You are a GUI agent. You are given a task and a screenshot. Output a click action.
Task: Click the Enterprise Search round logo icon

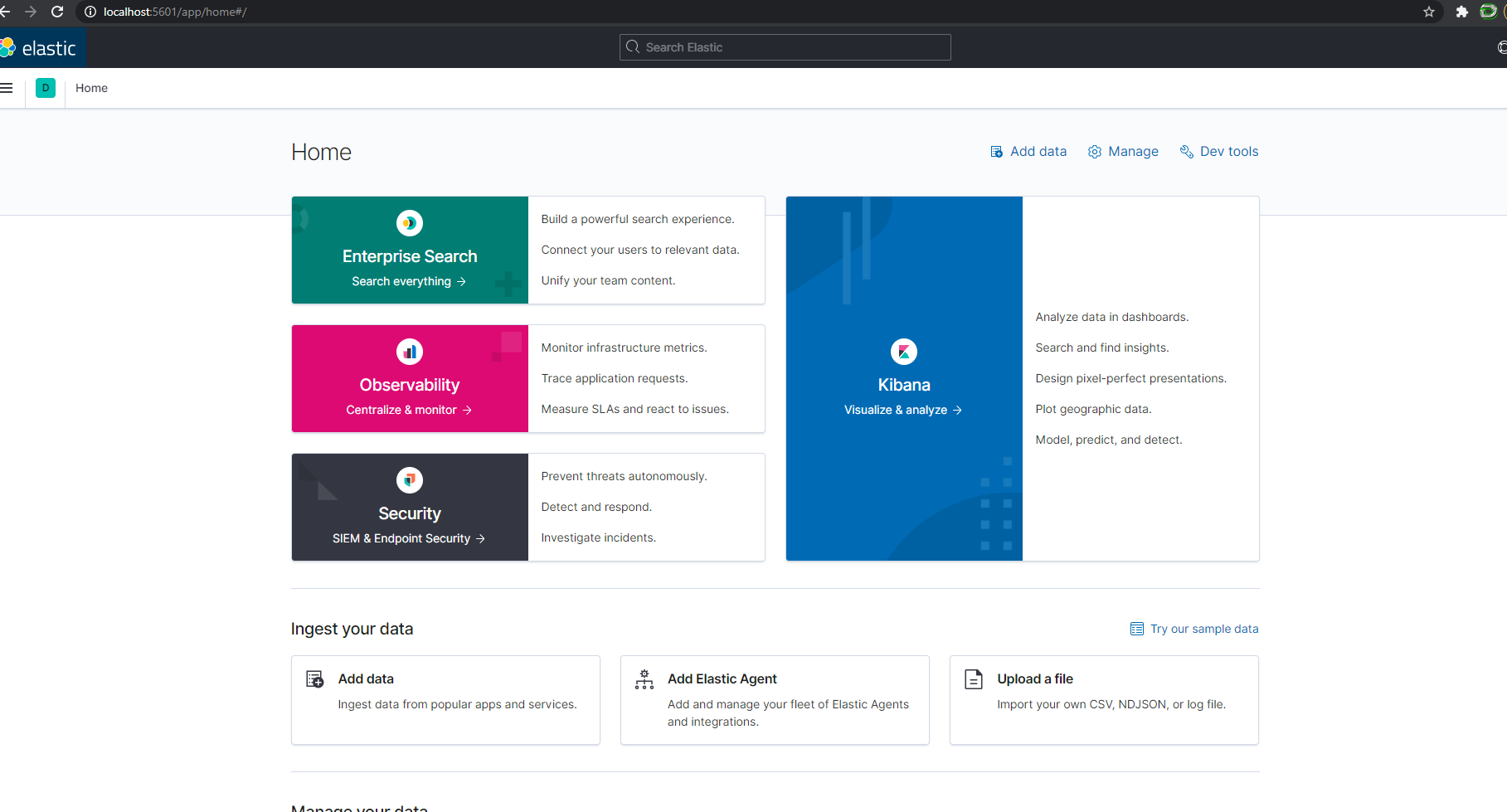410,223
